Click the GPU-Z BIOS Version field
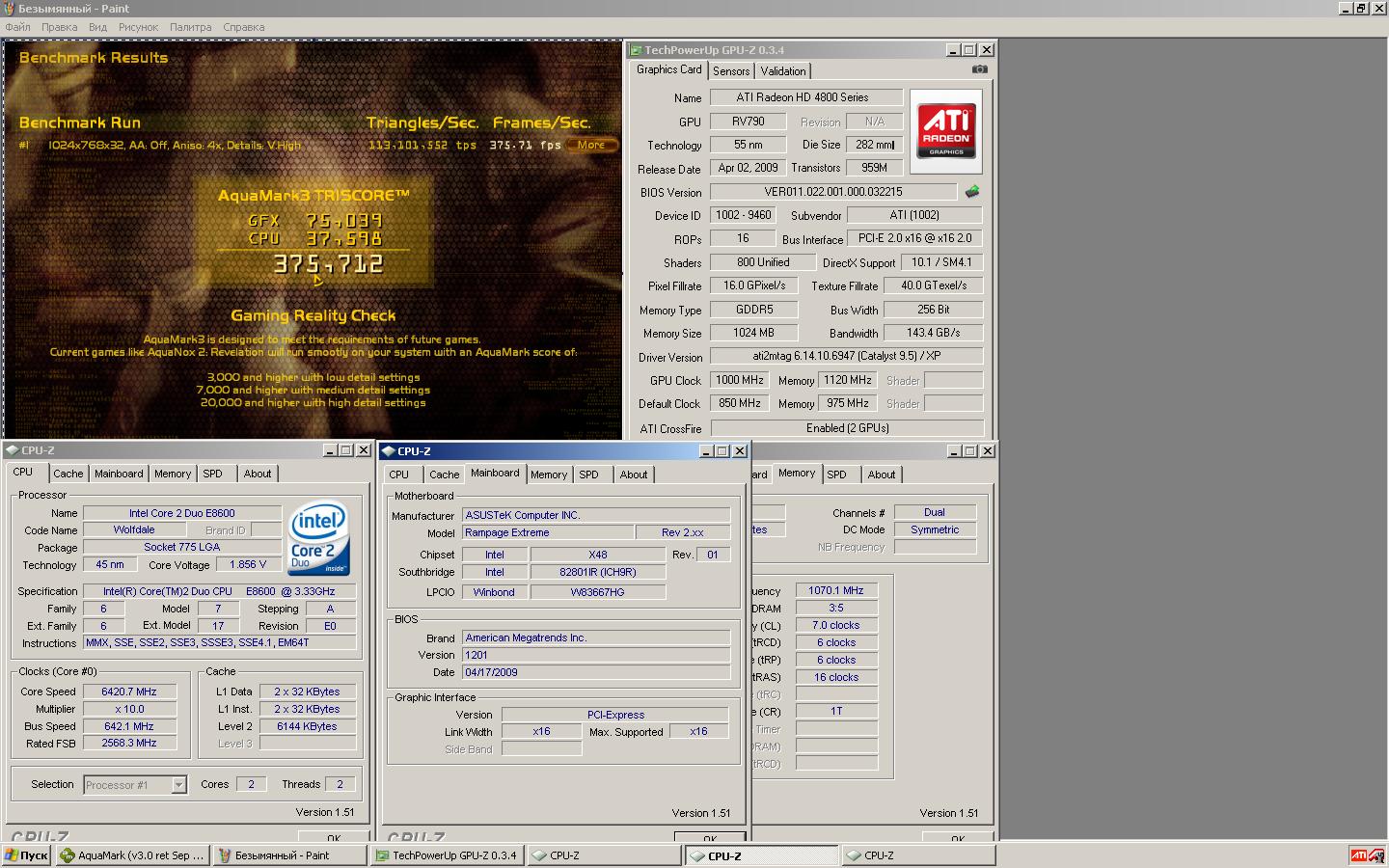This screenshot has height=868, width=1389. pos(833,192)
